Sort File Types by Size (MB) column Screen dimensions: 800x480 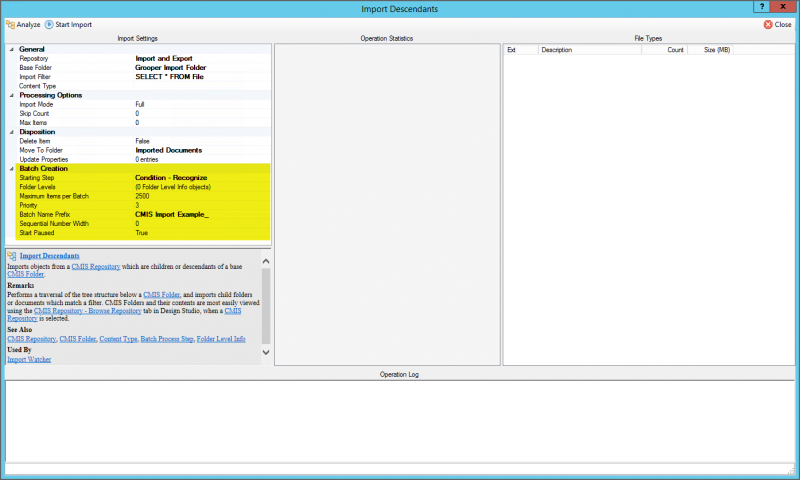pyautogui.click(x=711, y=50)
